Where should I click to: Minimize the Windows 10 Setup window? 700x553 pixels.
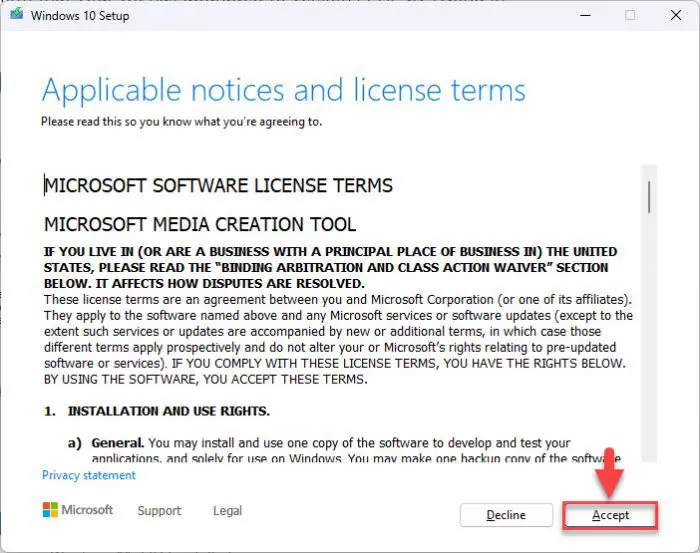(x=585, y=15)
